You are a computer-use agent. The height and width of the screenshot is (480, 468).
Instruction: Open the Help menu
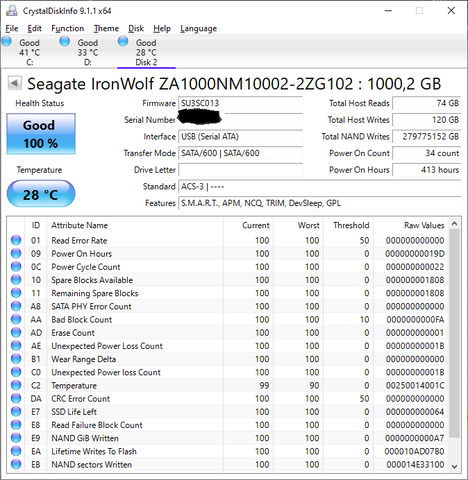[162, 29]
